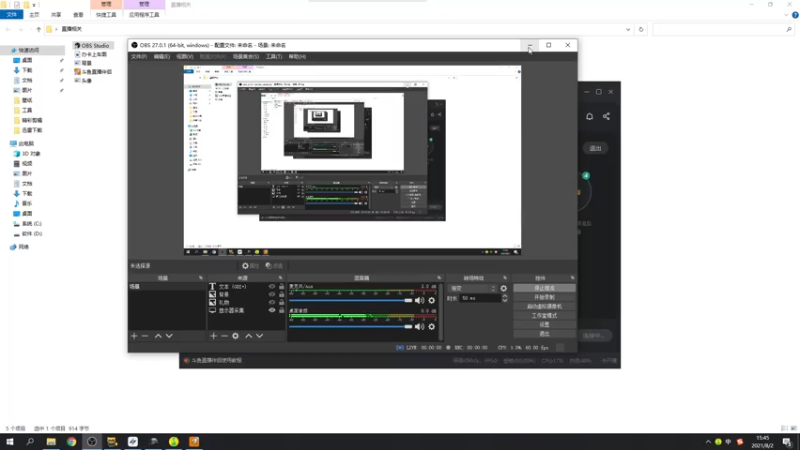This screenshot has height=450, width=800.
Task: Toggle visibility of Display Capture source
Action: 272,310
